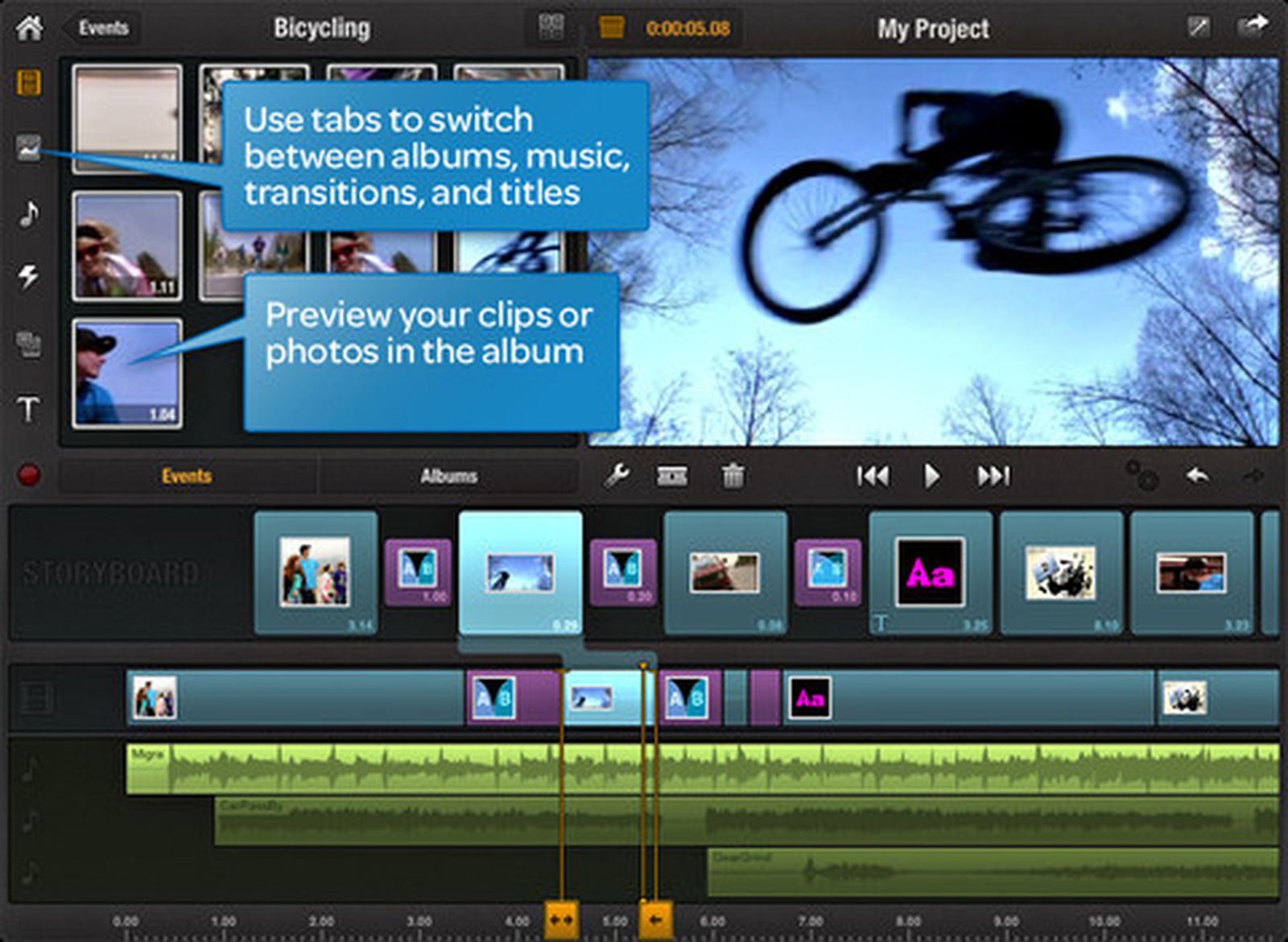The width and height of the screenshot is (1288, 942).
Task: Toggle the album grid view icon
Action: click(551, 27)
